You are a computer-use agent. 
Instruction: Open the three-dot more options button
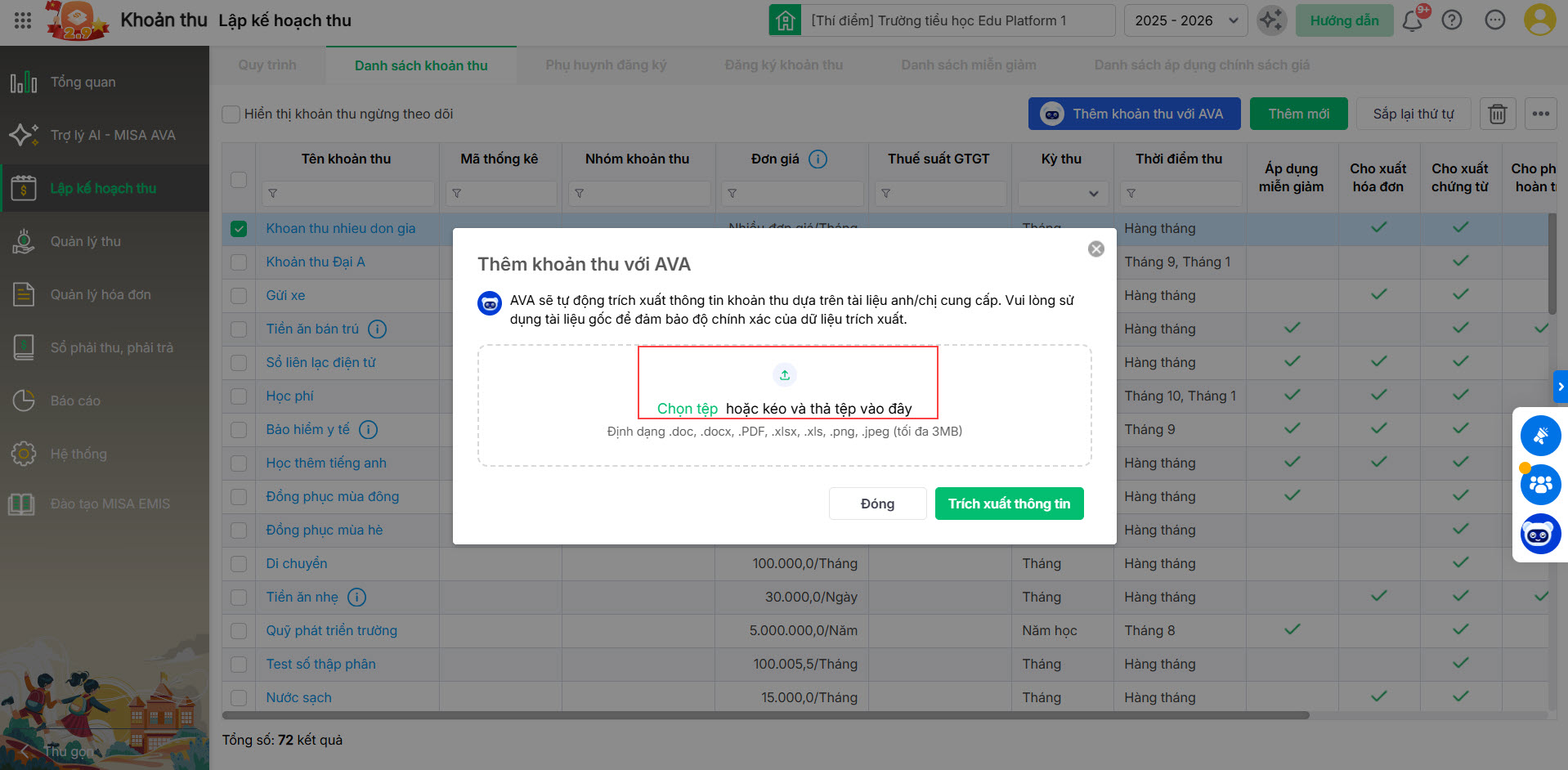pyautogui.click(x=1540, y=114)
